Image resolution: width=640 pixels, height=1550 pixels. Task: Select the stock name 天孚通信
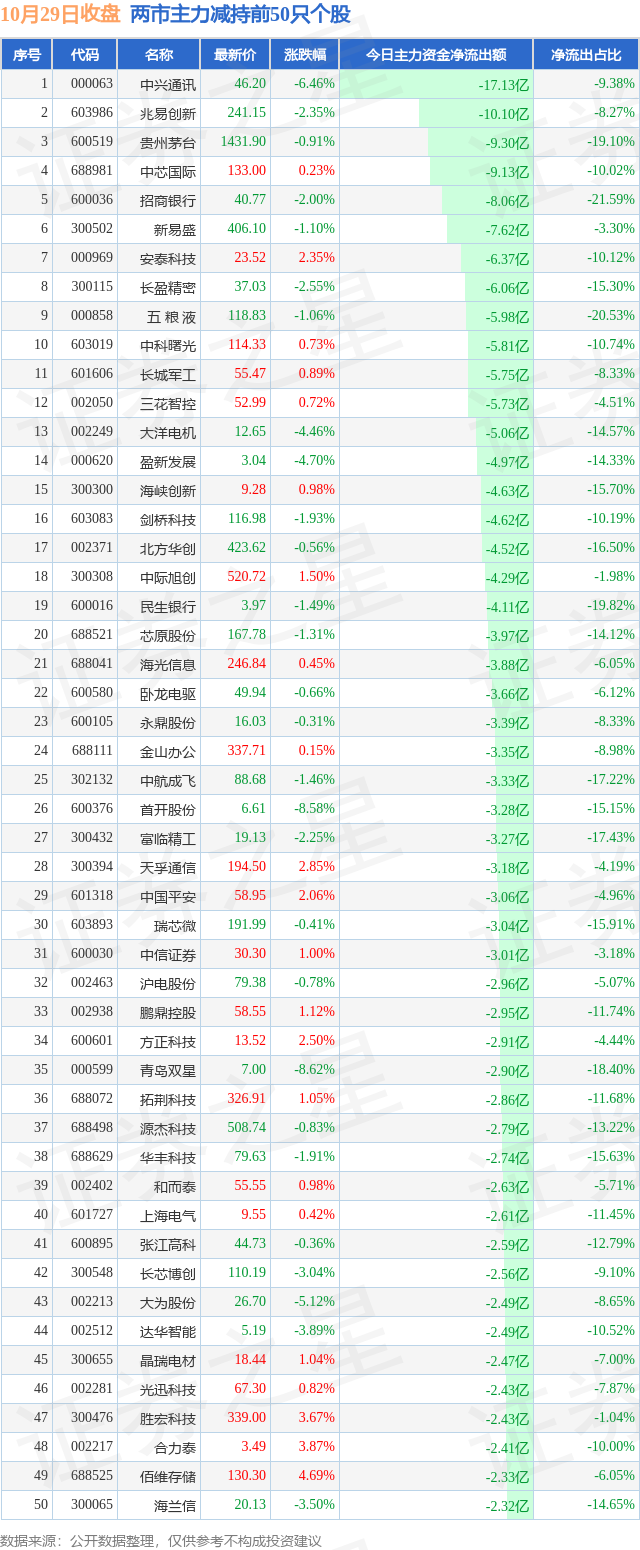click(x=168, y=867)
